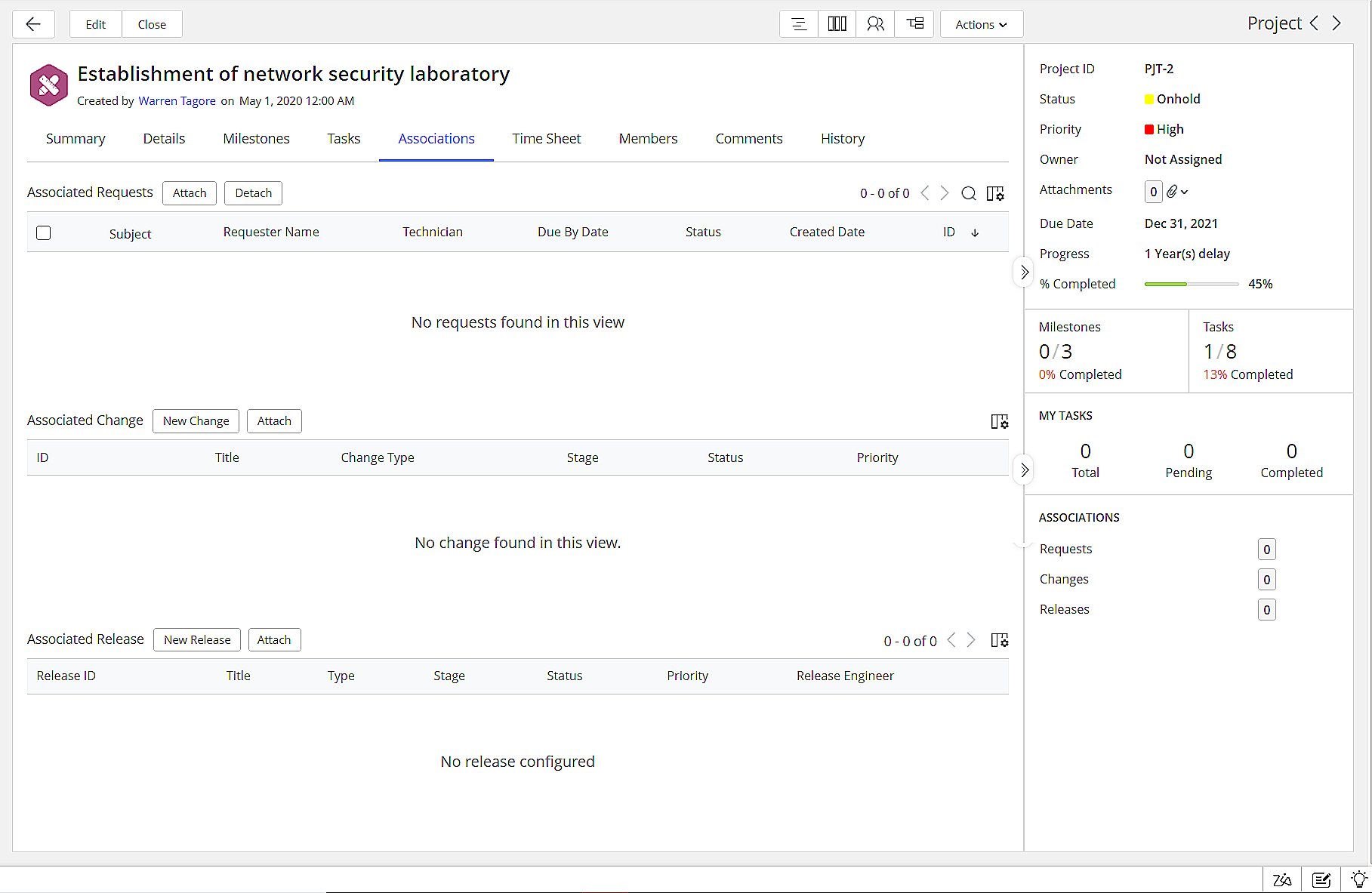Viewport: 1372px width, 893px height.
Task: Search associated requests with magnifier icon
Action: point(968,194)
